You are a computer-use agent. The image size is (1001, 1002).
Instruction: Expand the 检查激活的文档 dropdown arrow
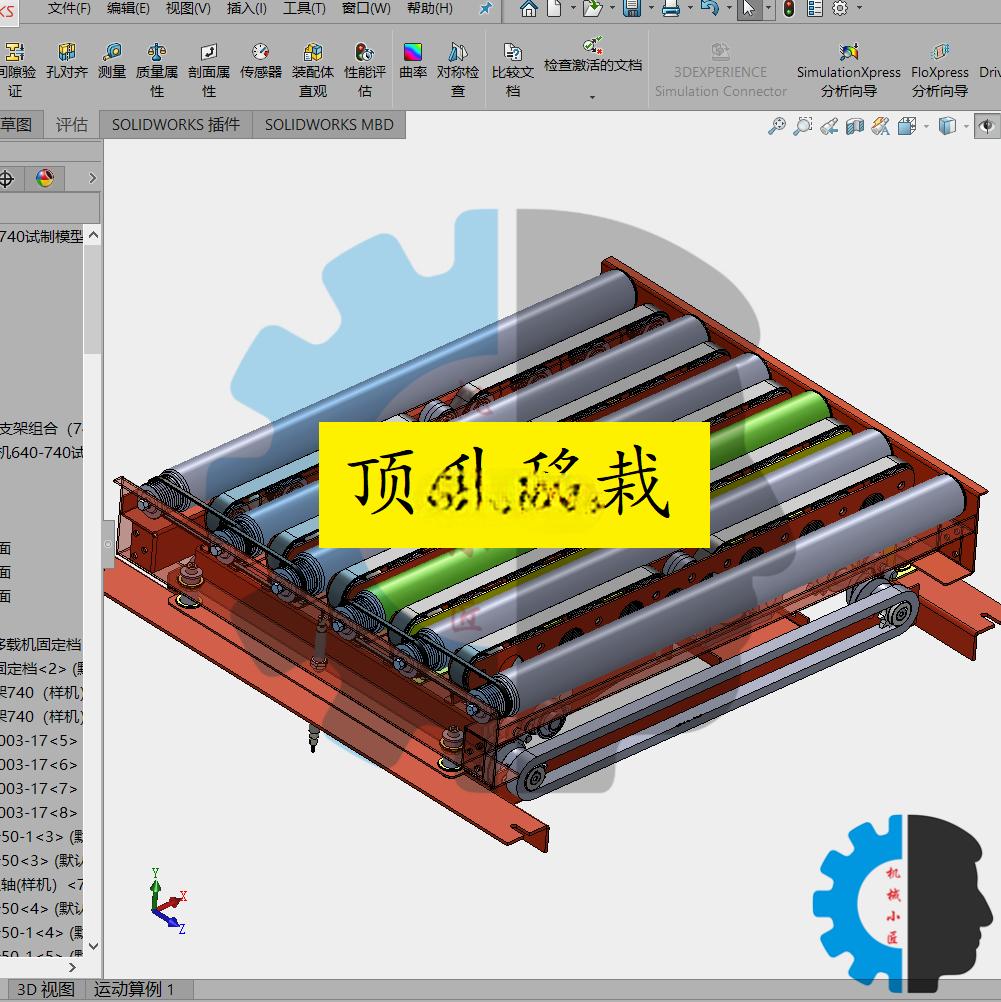click(592, 97)
